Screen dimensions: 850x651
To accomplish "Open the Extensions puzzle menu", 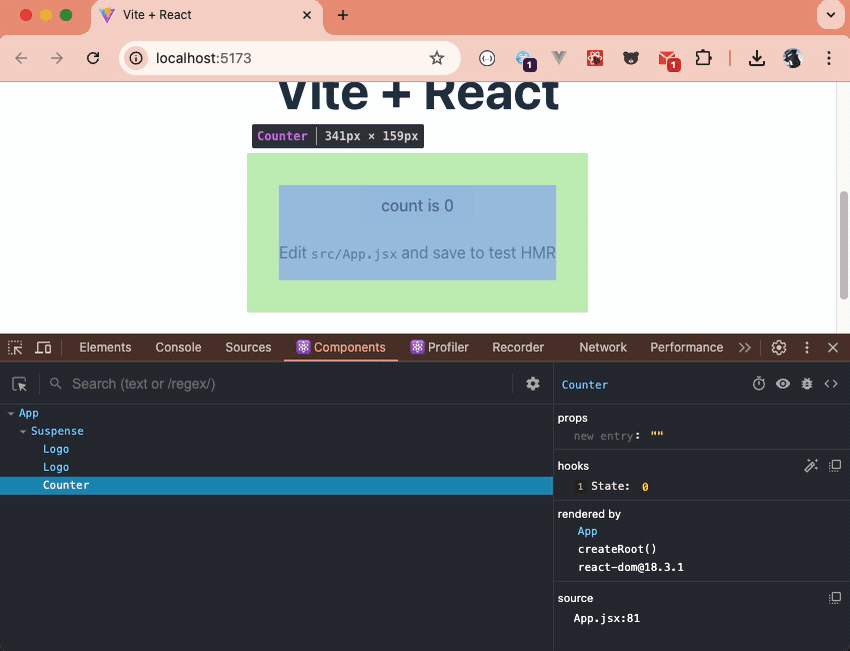I will (704, 58).
